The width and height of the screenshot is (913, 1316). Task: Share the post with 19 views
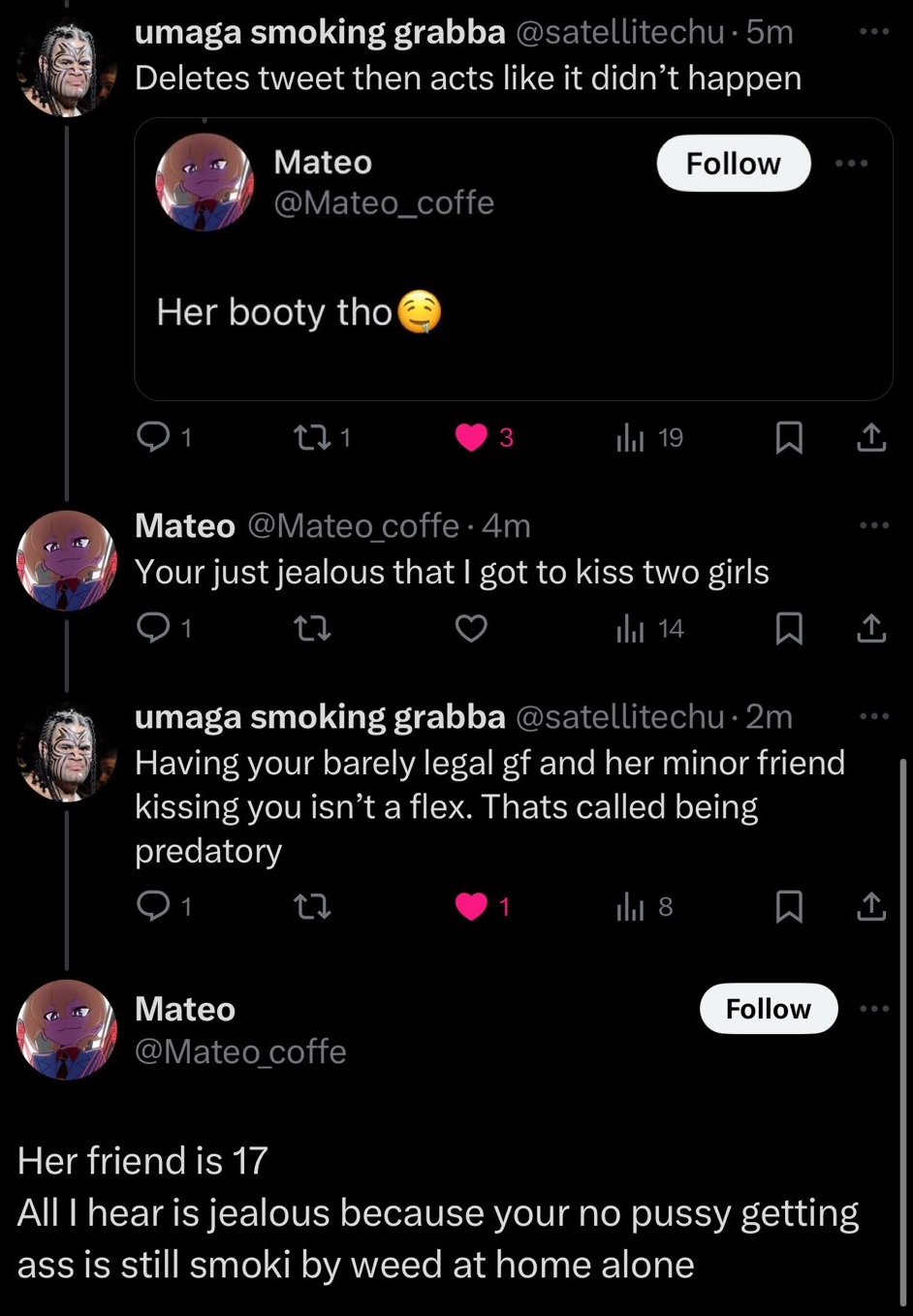tap(870, 438)
